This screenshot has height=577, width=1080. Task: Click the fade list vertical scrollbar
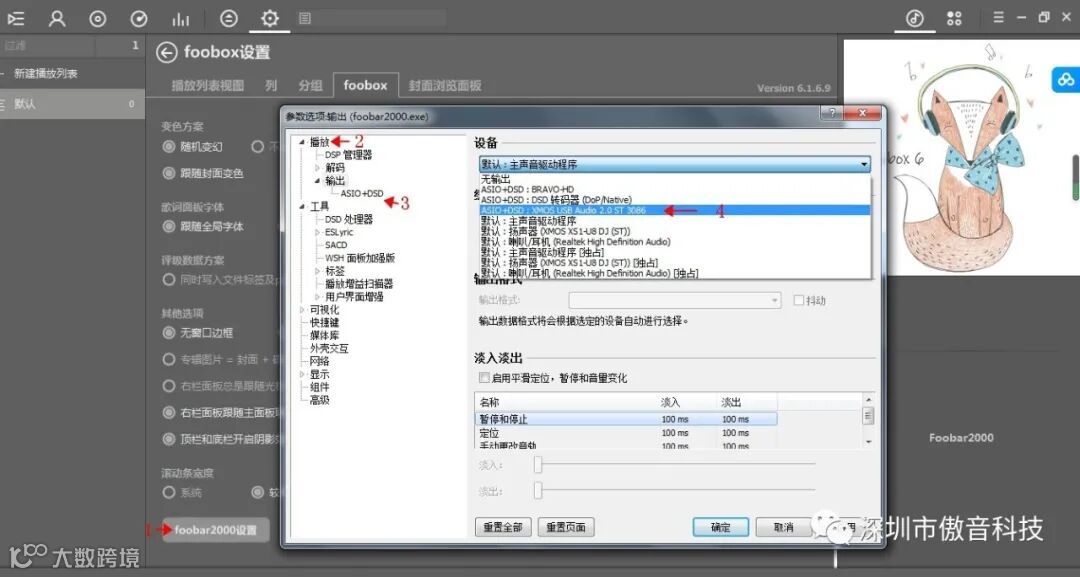click(x=868, y=420)
